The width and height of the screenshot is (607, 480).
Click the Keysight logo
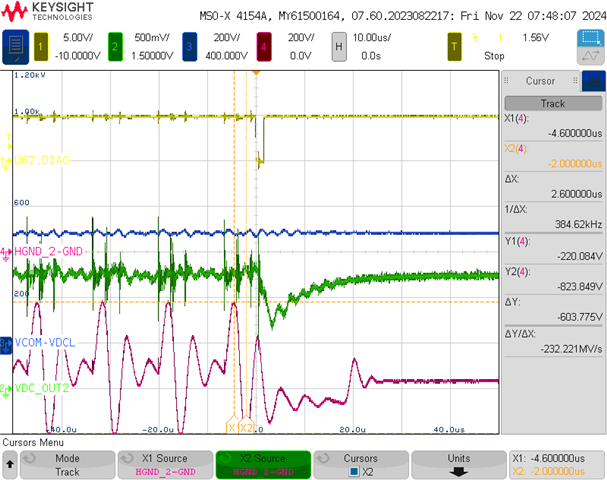(47, 12)
